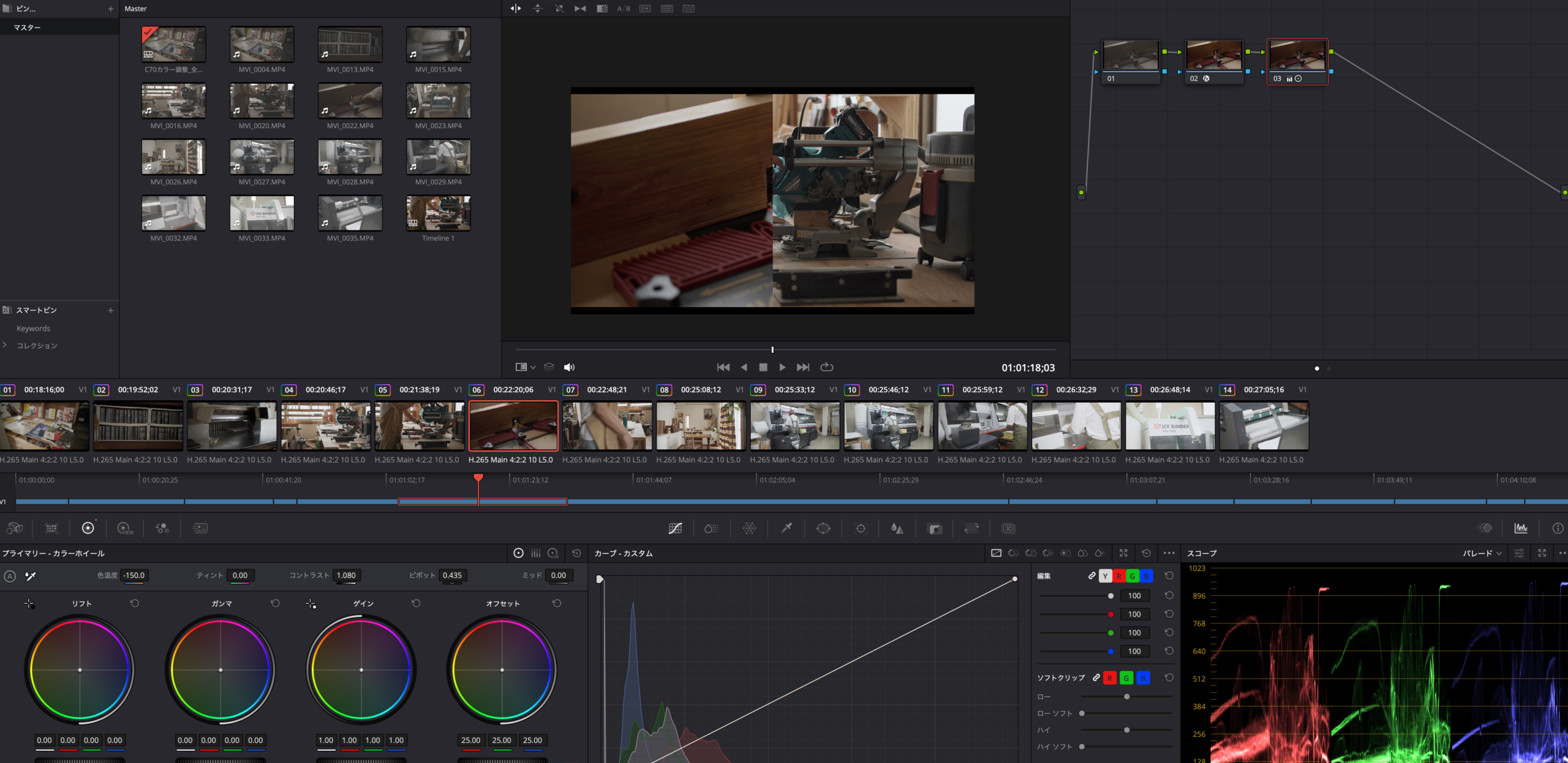1568x763 pixels.
Task: Toggle curve channel link next to 編集
Action: coord(1091,575)
